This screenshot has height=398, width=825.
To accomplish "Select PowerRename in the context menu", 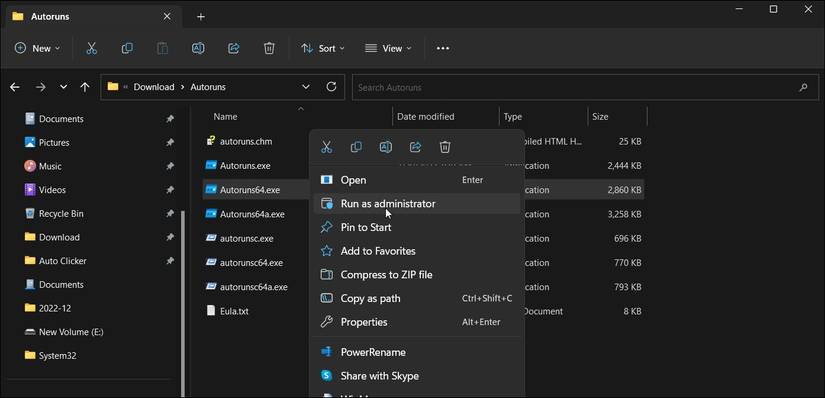I will [x=416, y=352].
